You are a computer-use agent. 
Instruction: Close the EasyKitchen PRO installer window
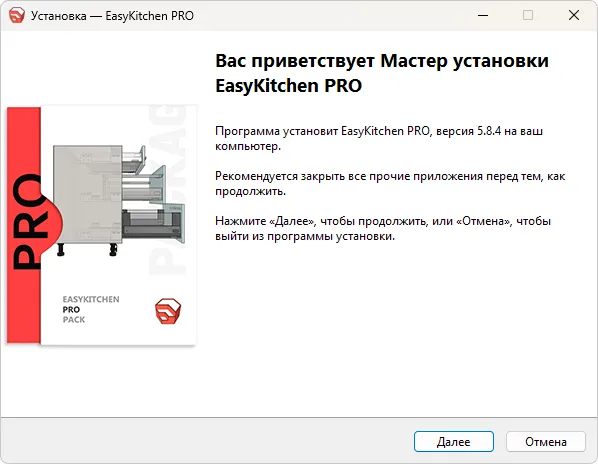click(x=574, y=16)
